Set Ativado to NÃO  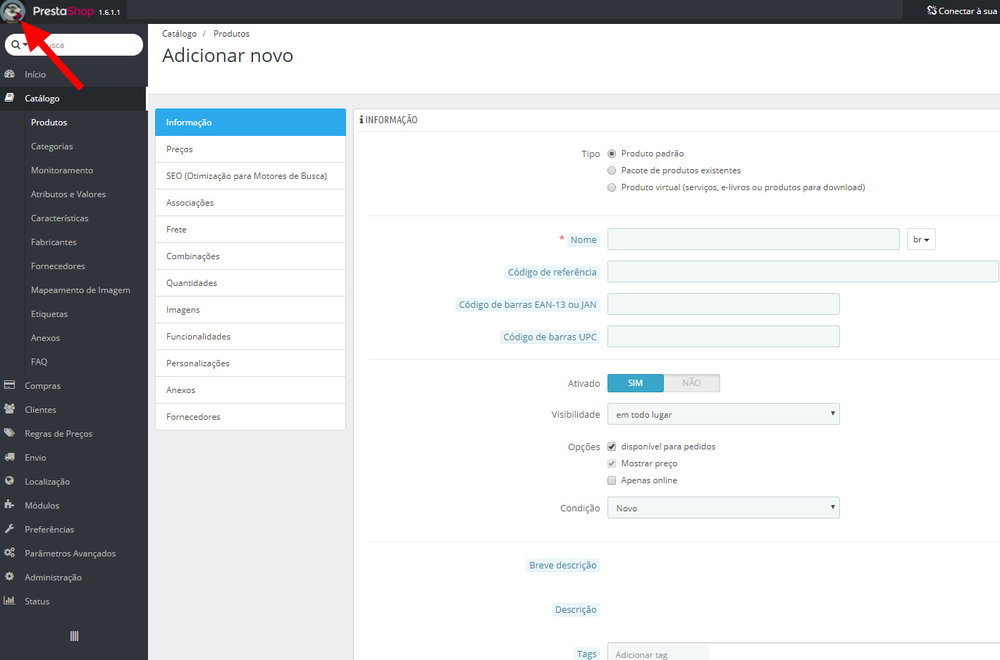click(691, 383)
